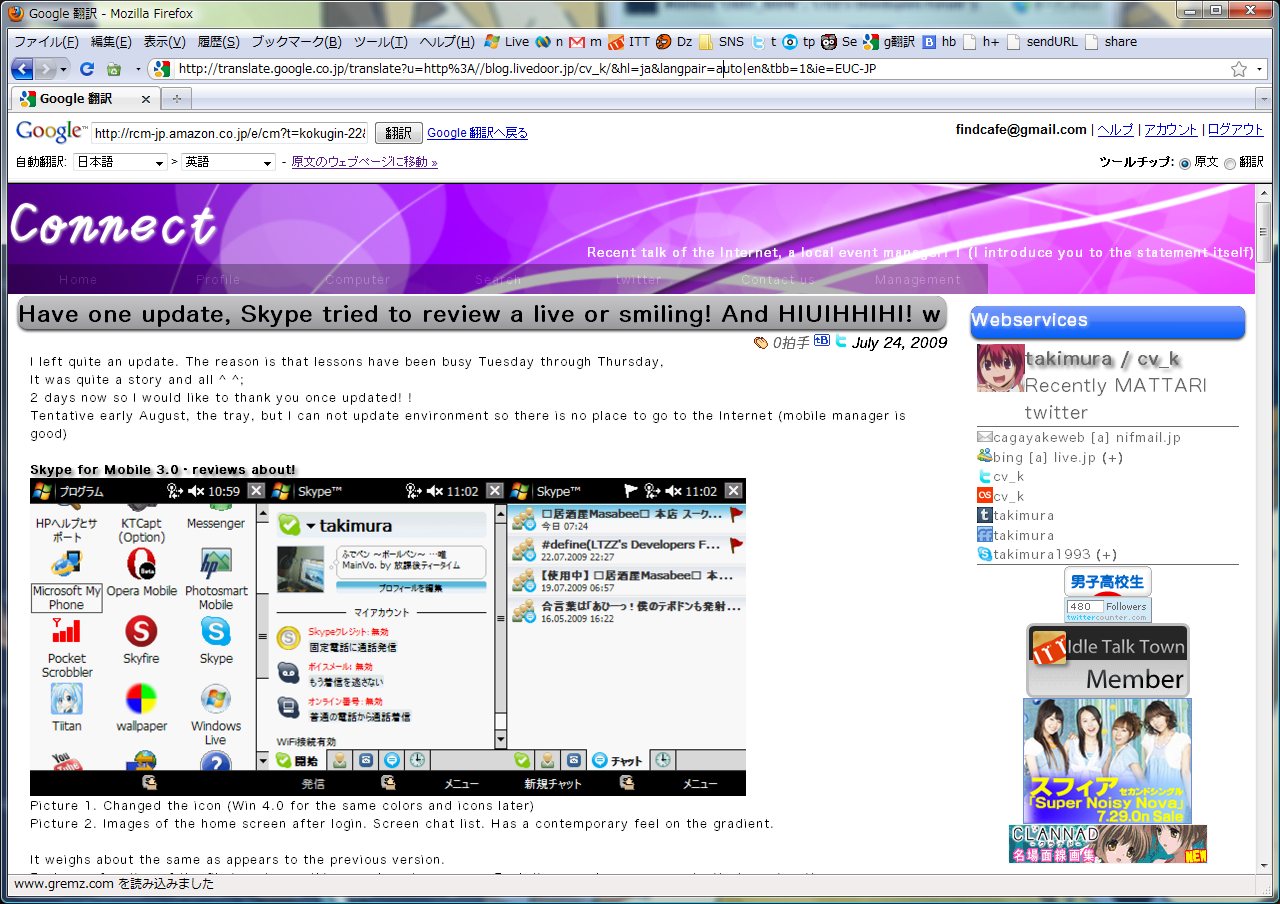1280x904 pixels.
Task: Click the Tumblr icon next to takimura
Action: click(x=984, y=516)
